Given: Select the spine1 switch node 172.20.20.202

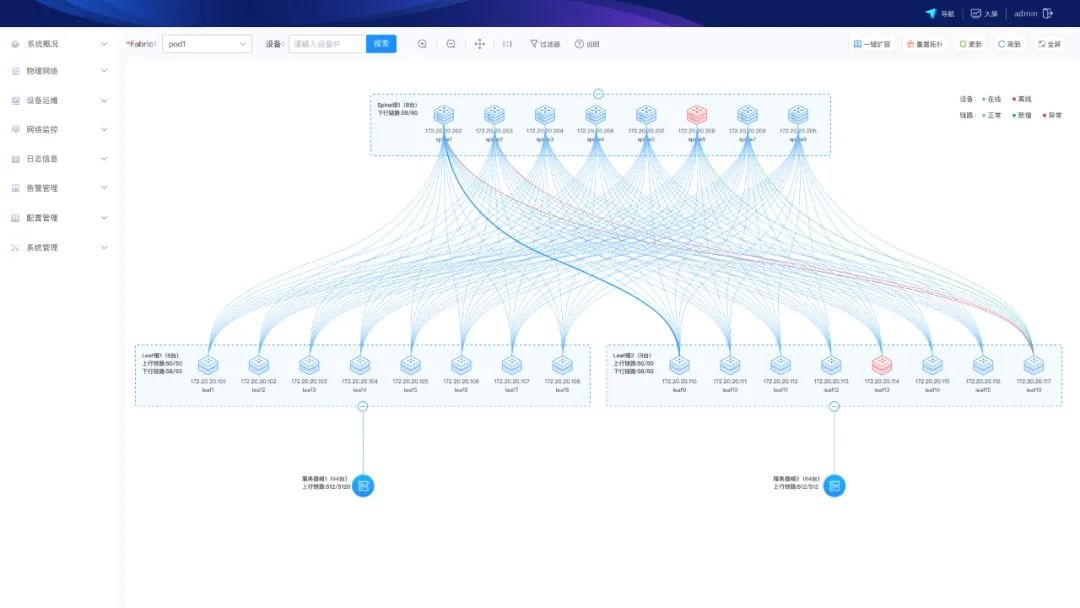Looking at the screenshot, I should pyautogui.click(x=443, y=115).
